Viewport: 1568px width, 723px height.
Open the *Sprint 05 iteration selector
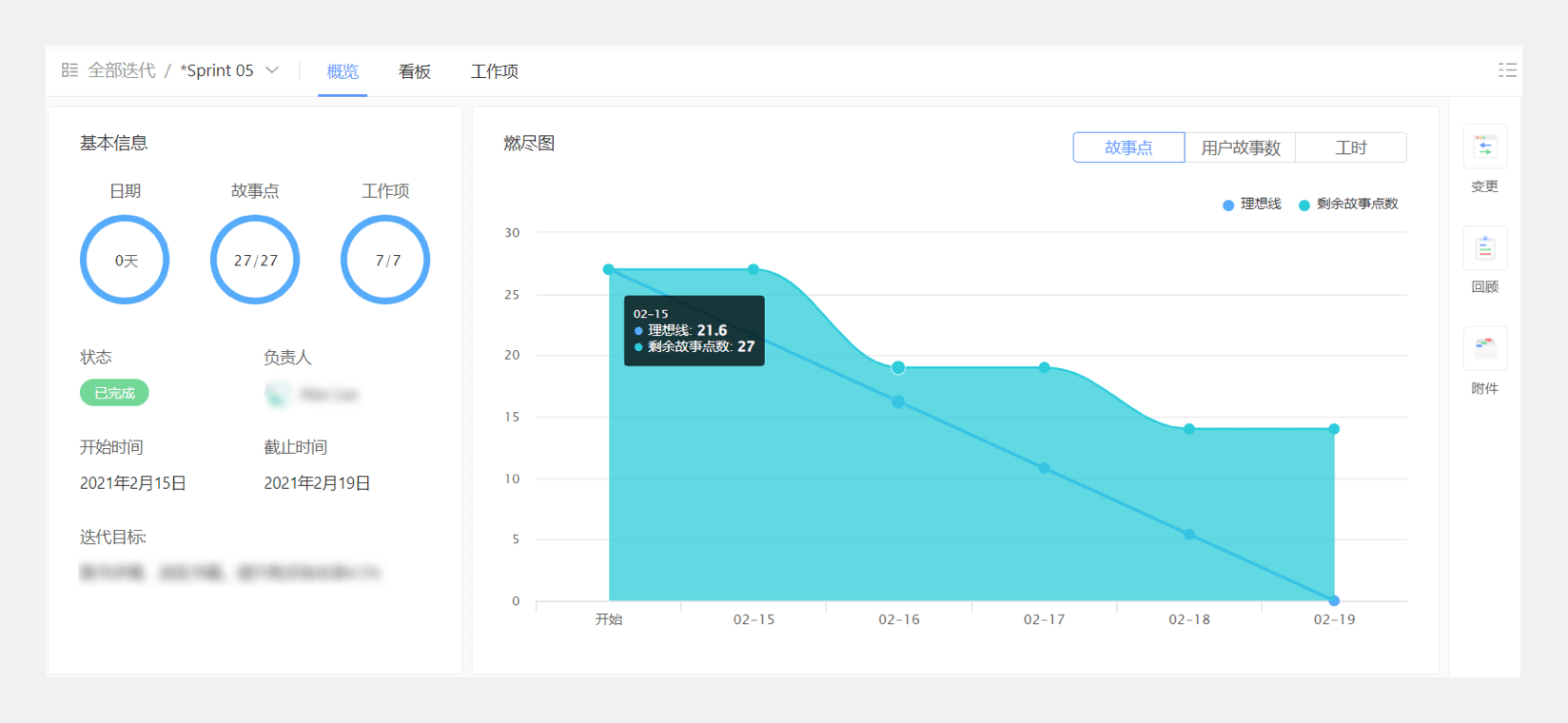[217, 70]
